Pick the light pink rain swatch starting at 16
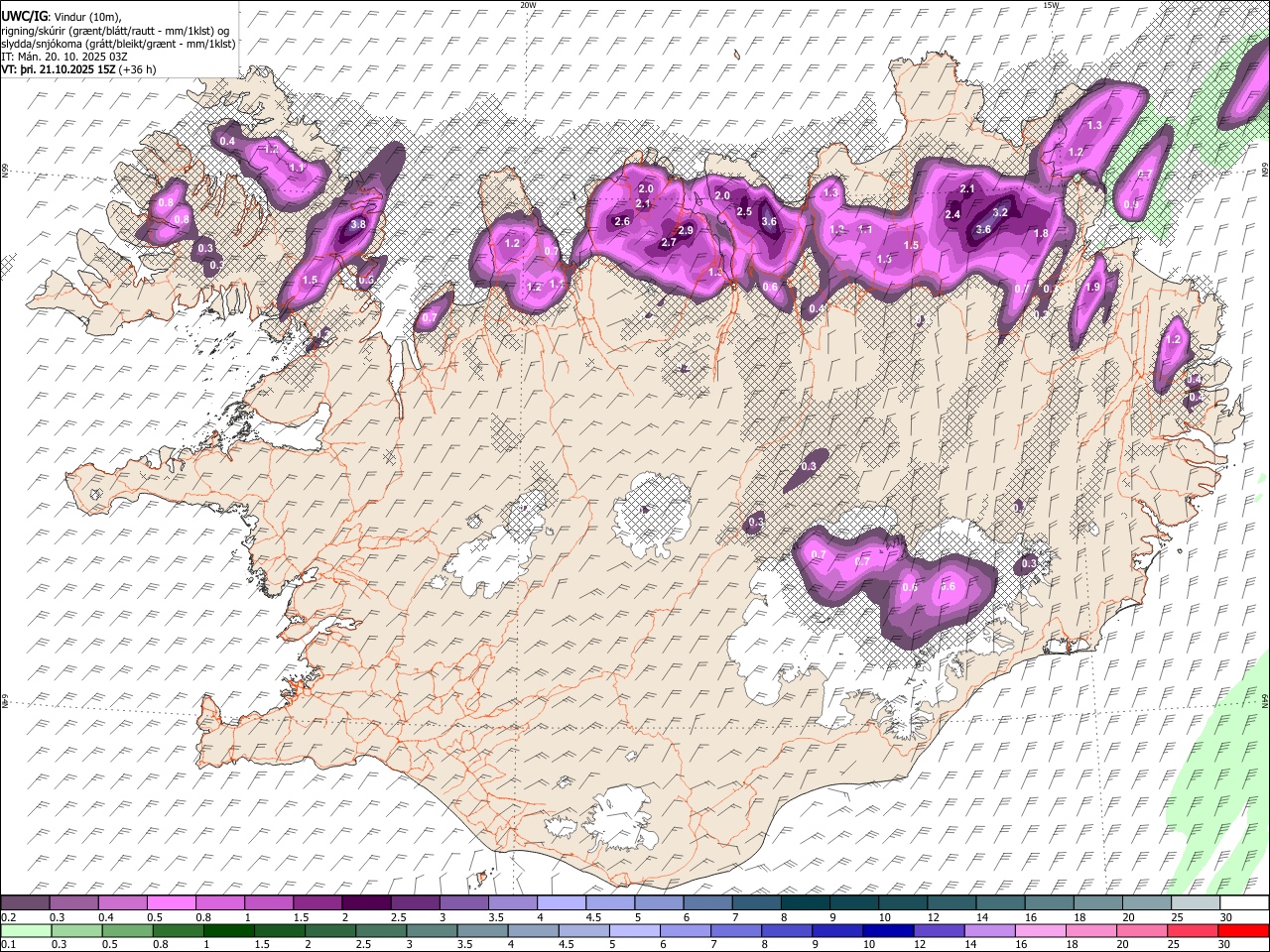The width and height of the screenshot is (1270, 952). point(1039,930)
